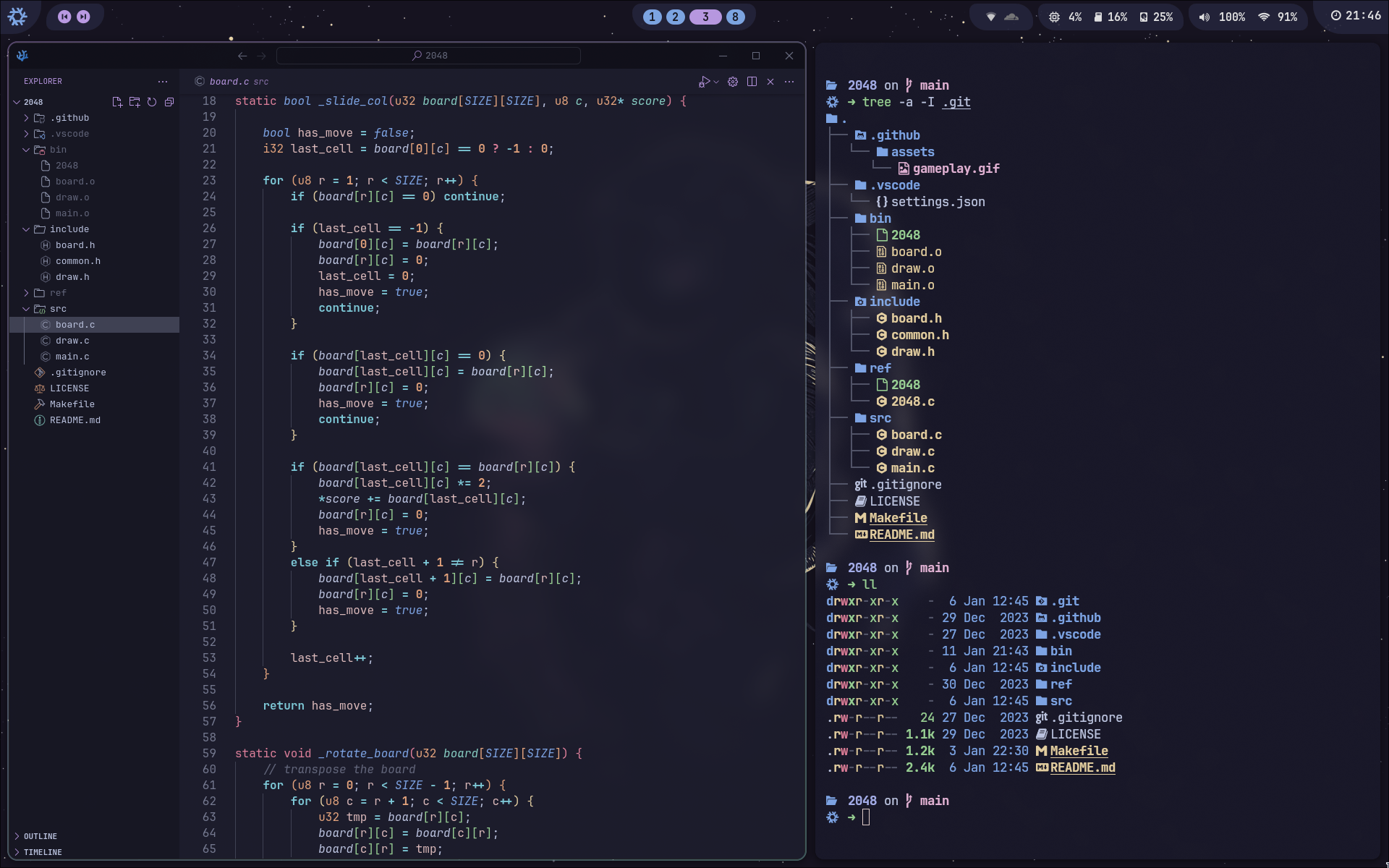Click the Run or Debug play icon

pyautogui.click(x=703, y=82)
